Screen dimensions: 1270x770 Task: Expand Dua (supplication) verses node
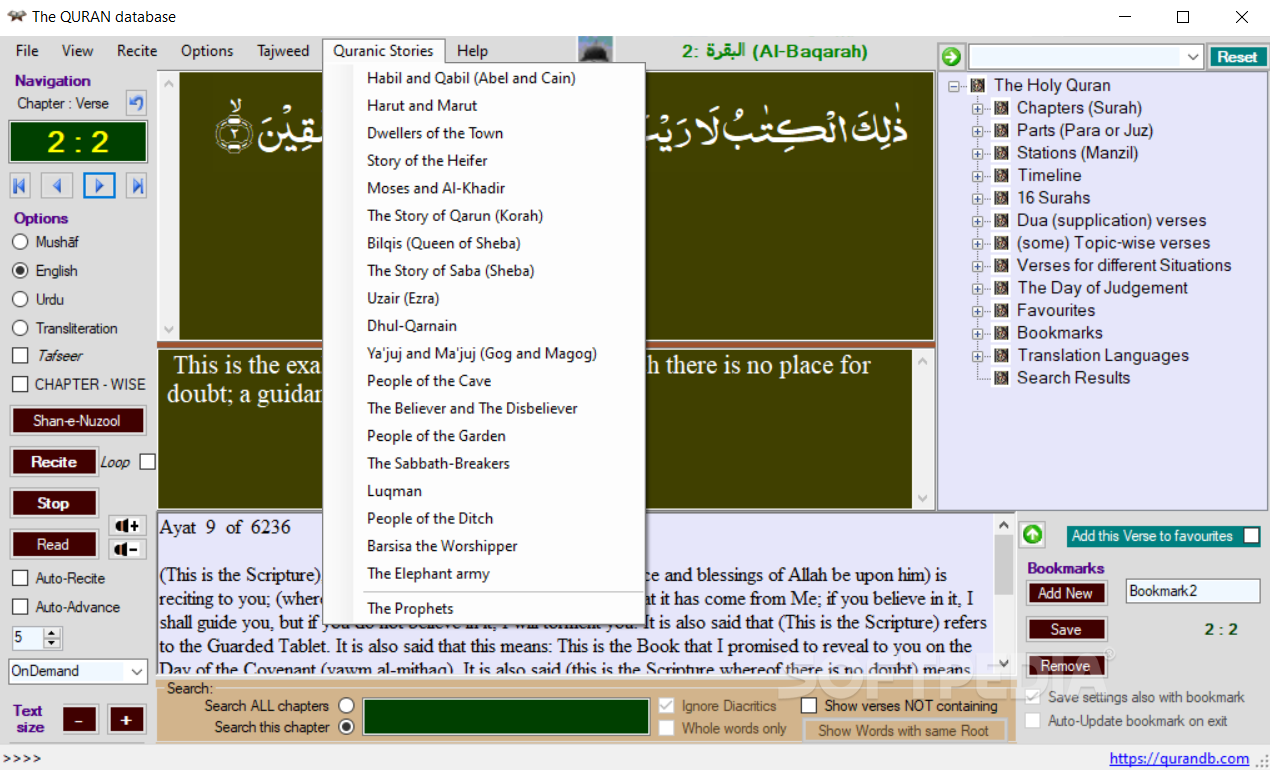coord(978,221)
